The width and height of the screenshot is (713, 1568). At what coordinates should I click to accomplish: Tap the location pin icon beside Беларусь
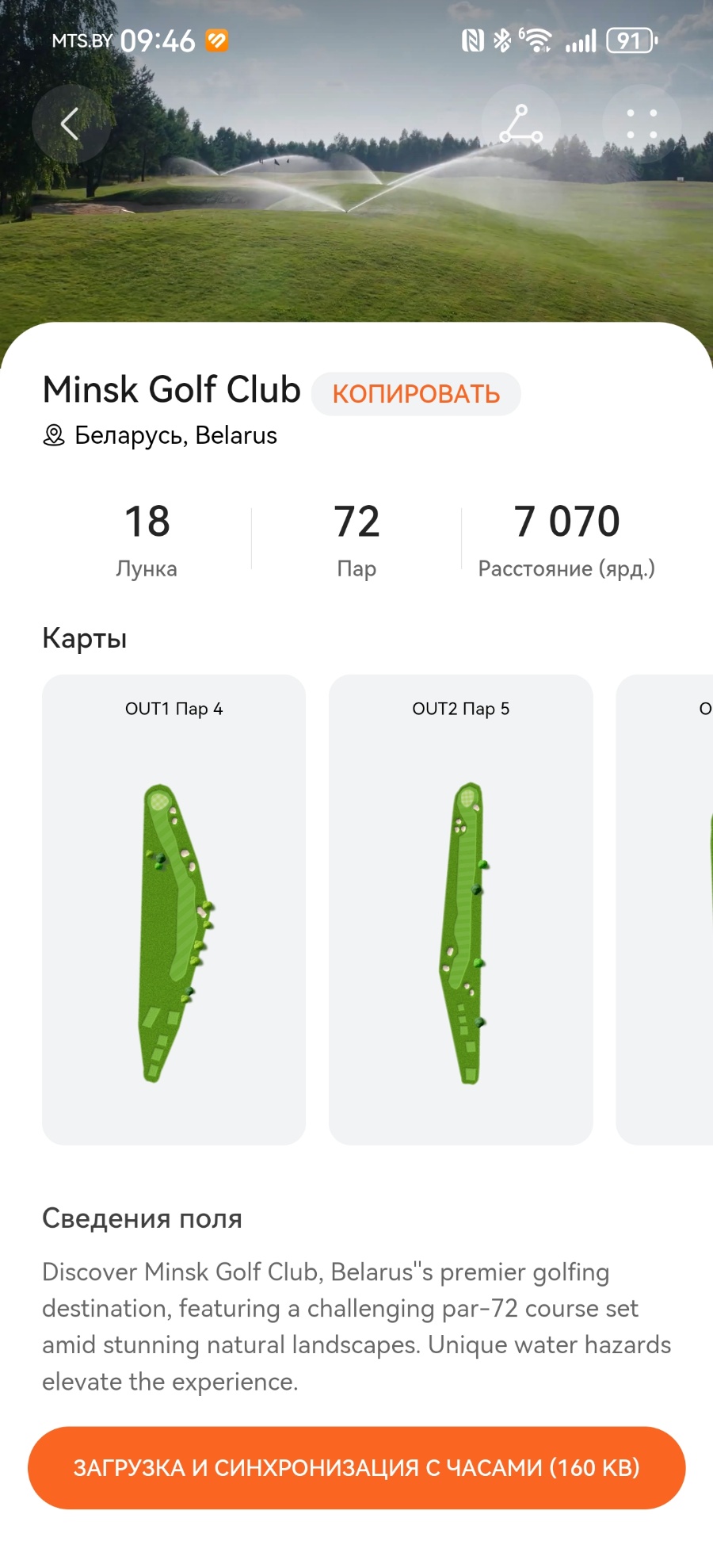[x=54, y=435]
